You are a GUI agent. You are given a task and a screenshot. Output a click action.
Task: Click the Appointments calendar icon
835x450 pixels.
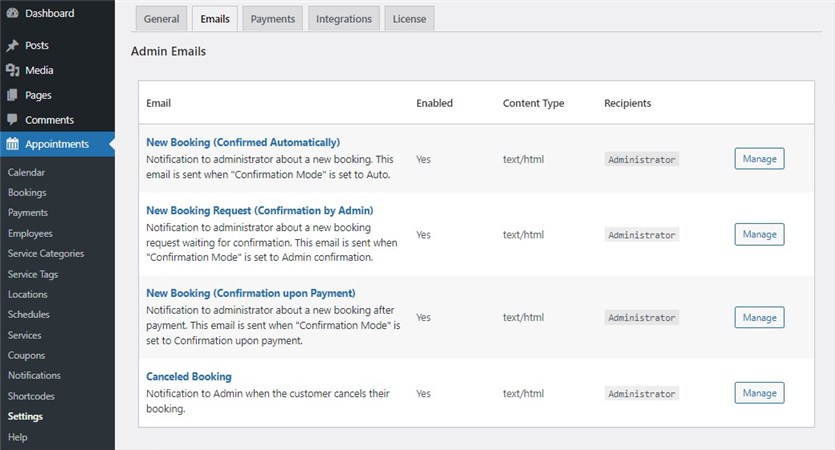(12, 144)
